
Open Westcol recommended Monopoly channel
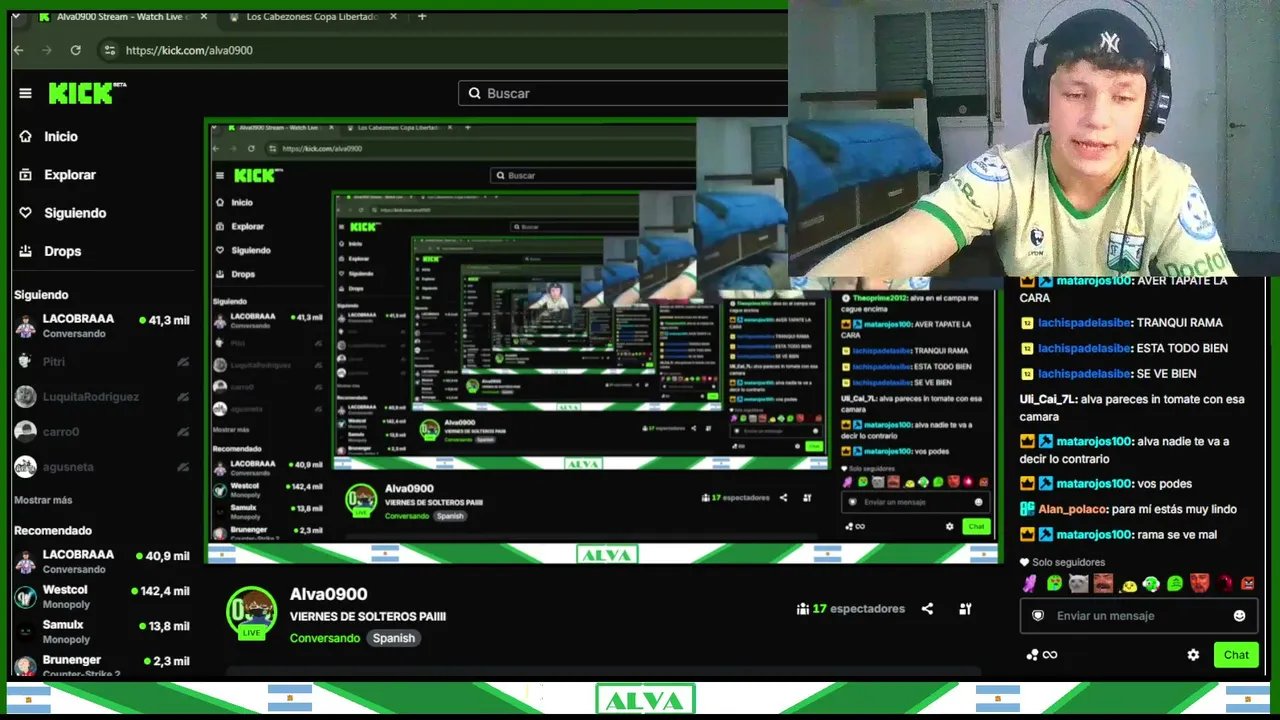click(x=102, y=597)
